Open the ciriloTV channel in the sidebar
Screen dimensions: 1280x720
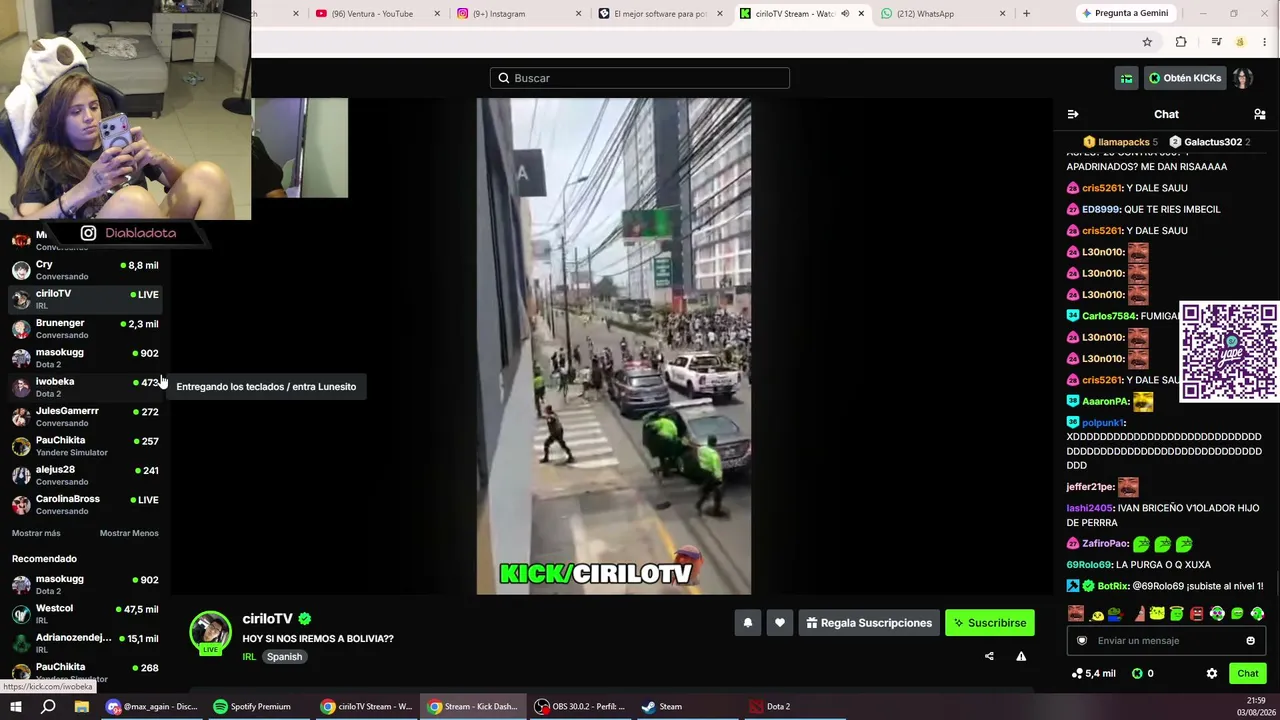coord(85,299)
